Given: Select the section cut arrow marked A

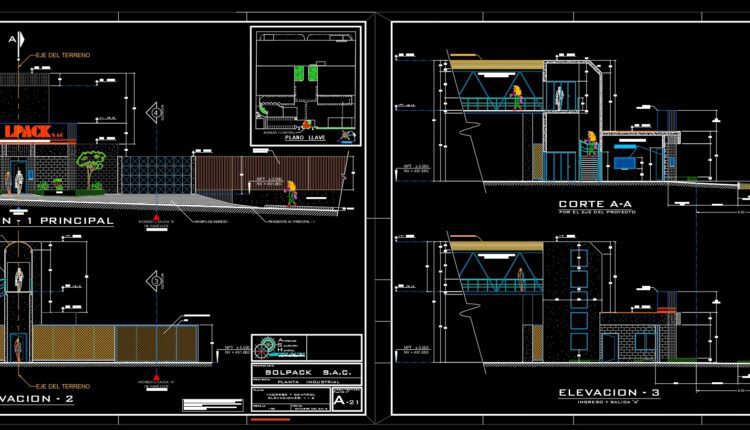Looking at the screenshot, I should pyautogui.click(x=17, y=40).
